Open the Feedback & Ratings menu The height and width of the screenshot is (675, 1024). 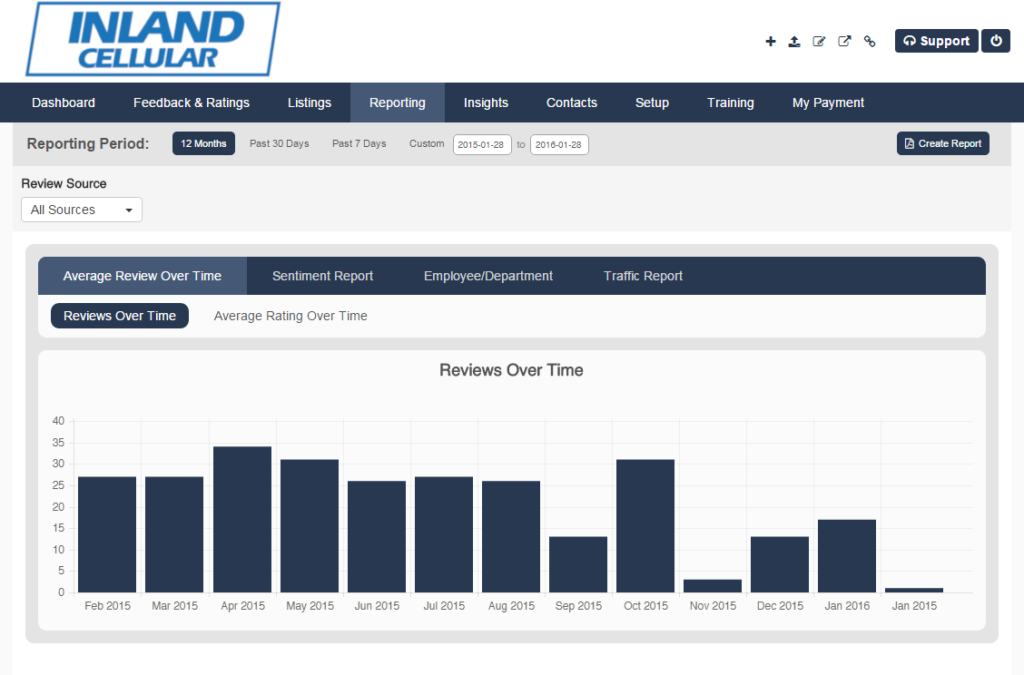click(x=191, y=103)
